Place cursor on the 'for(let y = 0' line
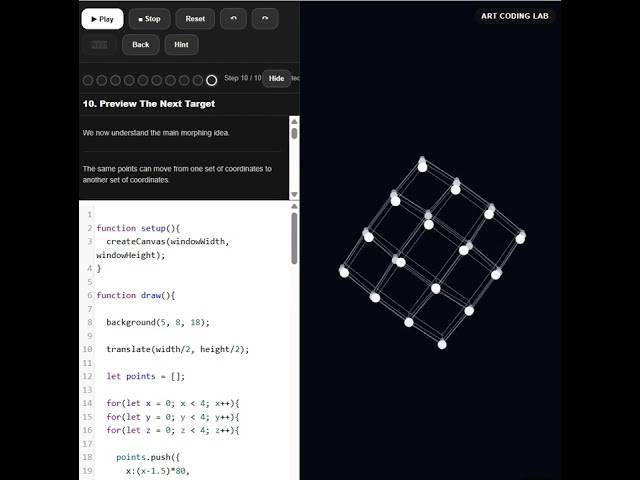 (173, 417)
